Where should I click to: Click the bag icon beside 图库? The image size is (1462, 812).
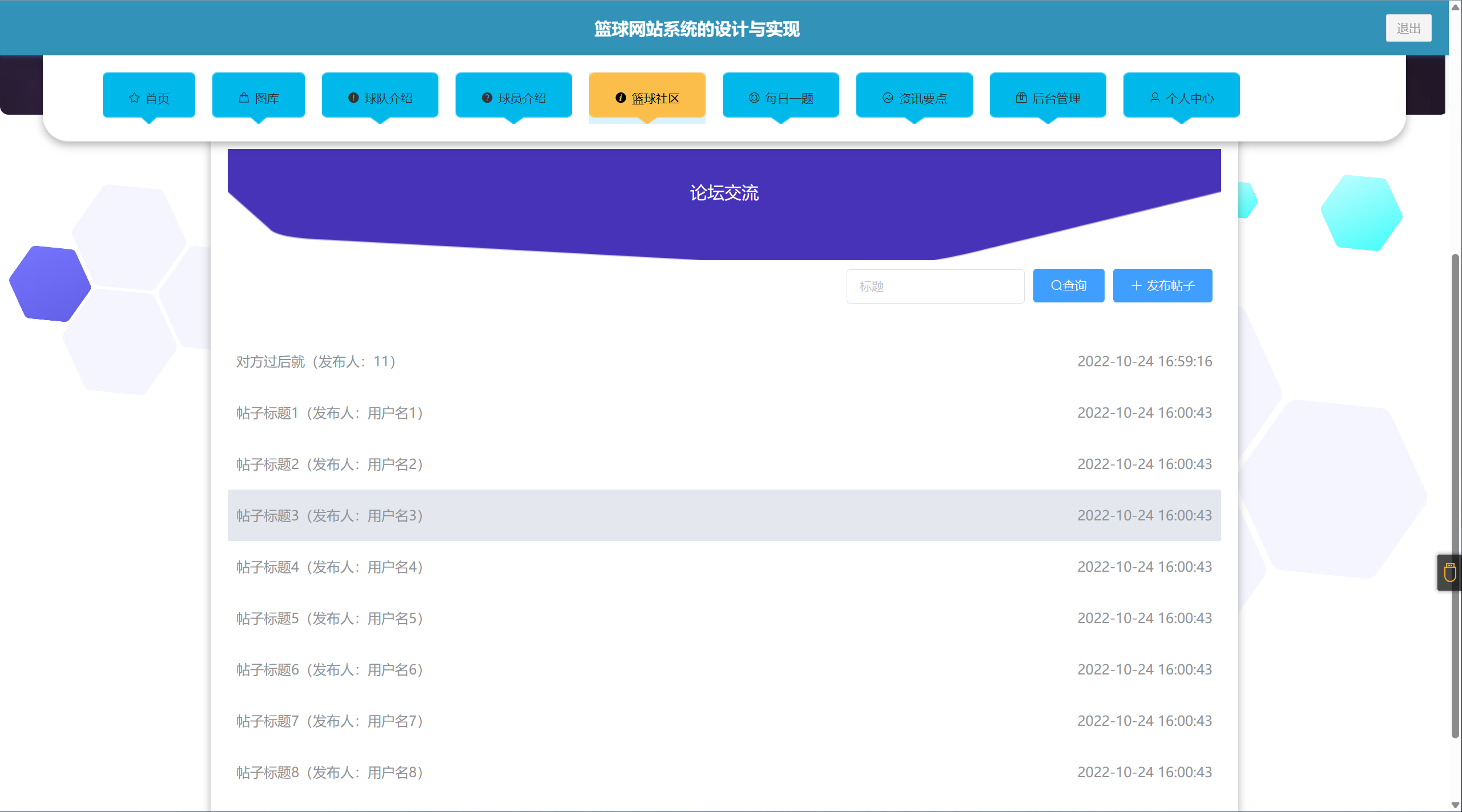click(244, 98)
